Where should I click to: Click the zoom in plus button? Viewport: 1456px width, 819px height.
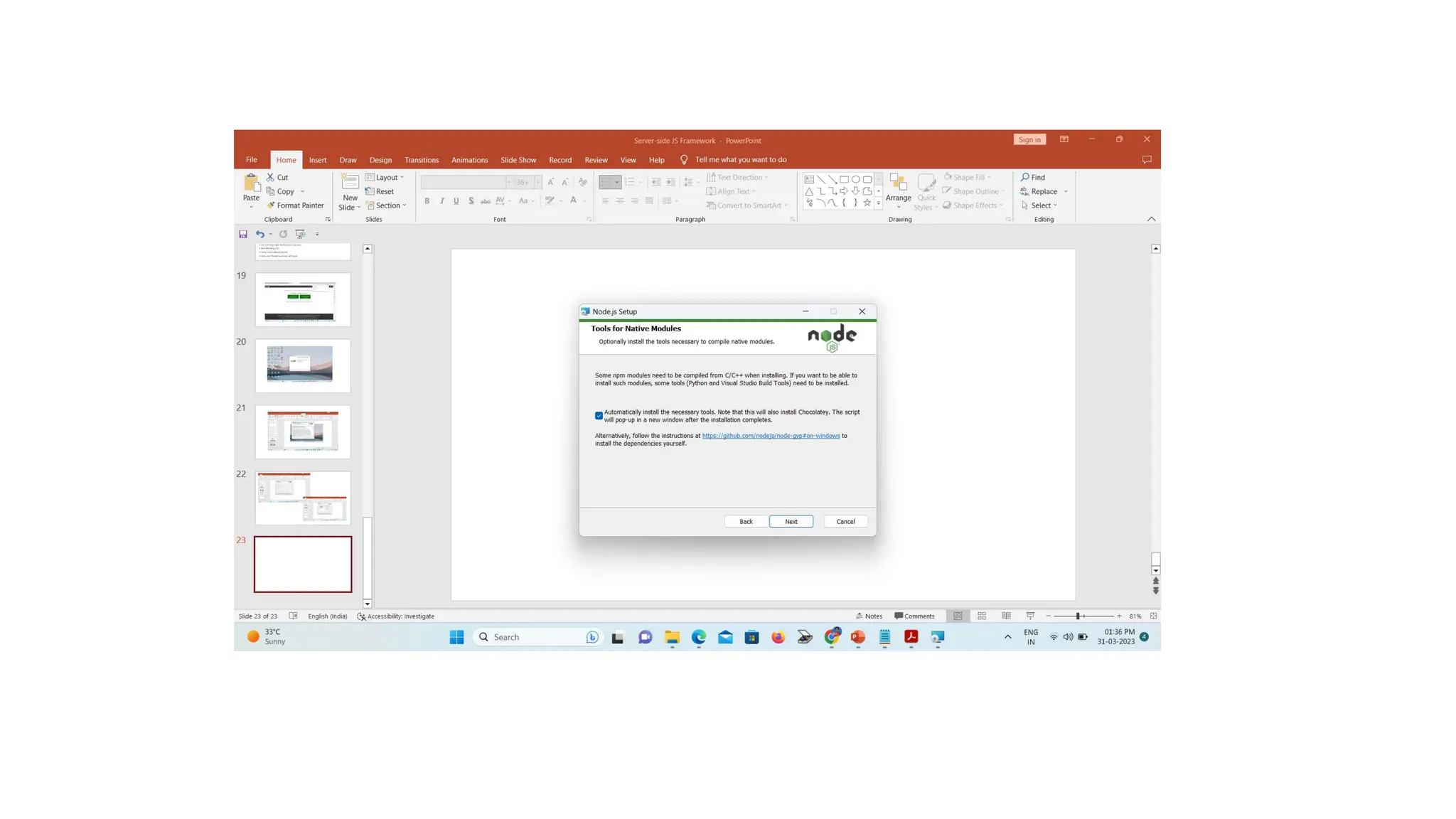pos(1119,616)
